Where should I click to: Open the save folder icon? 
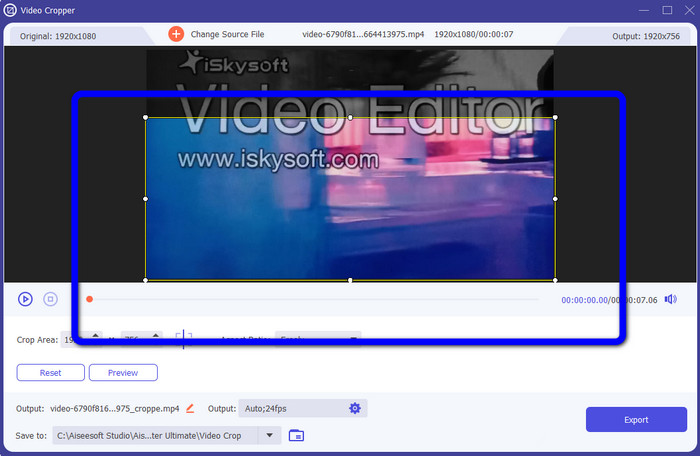point(296,435)
